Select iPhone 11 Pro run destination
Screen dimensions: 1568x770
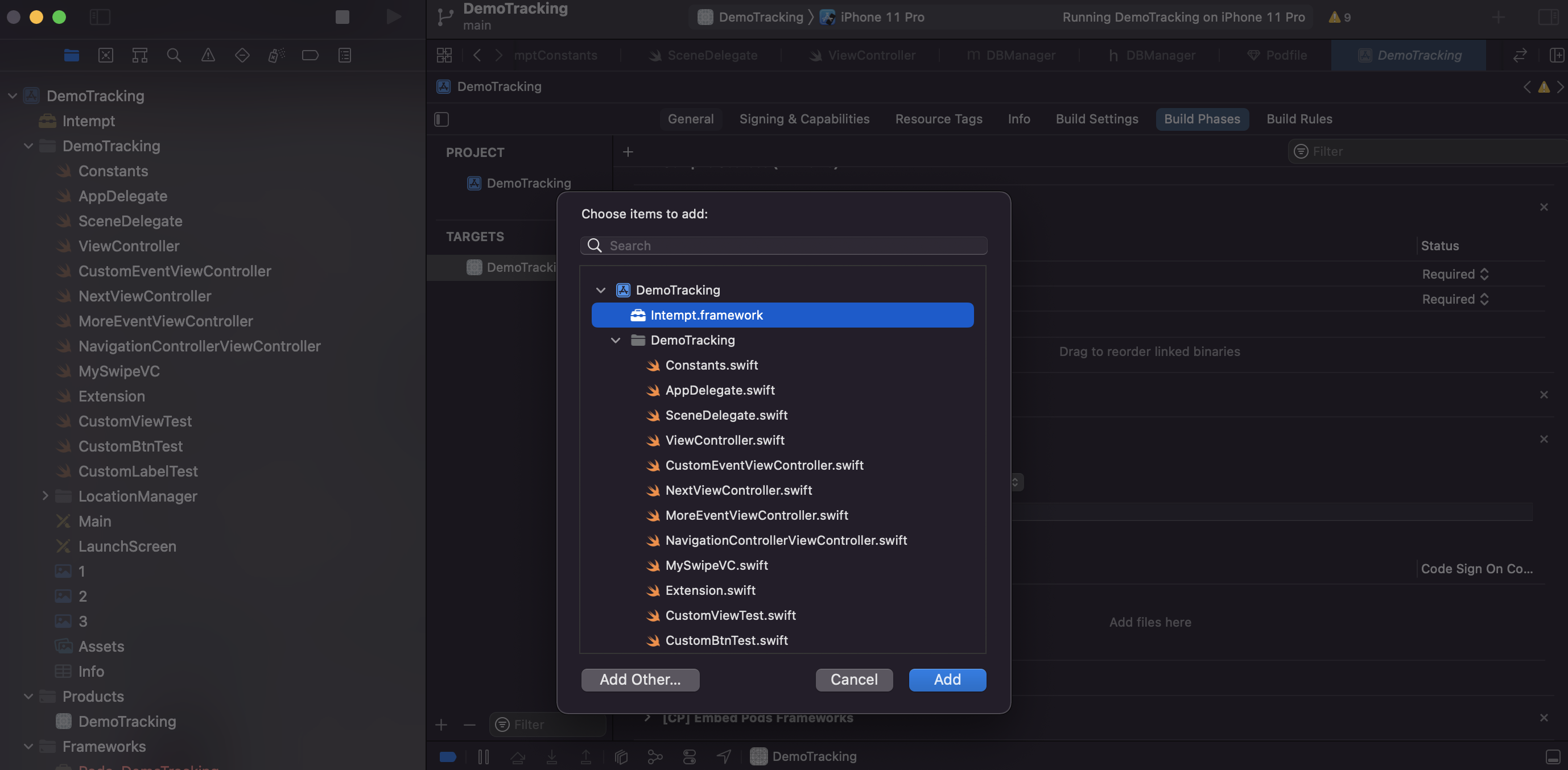click(x=873, y=17)
